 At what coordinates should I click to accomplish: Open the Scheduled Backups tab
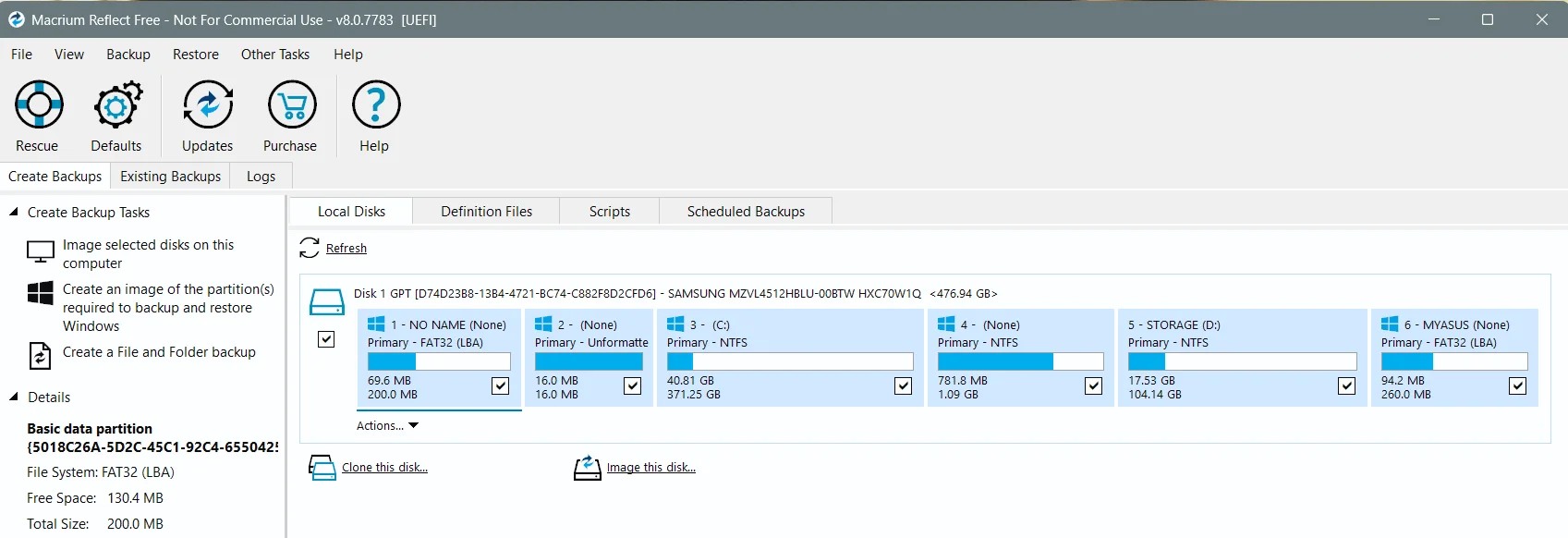(747, 212)
